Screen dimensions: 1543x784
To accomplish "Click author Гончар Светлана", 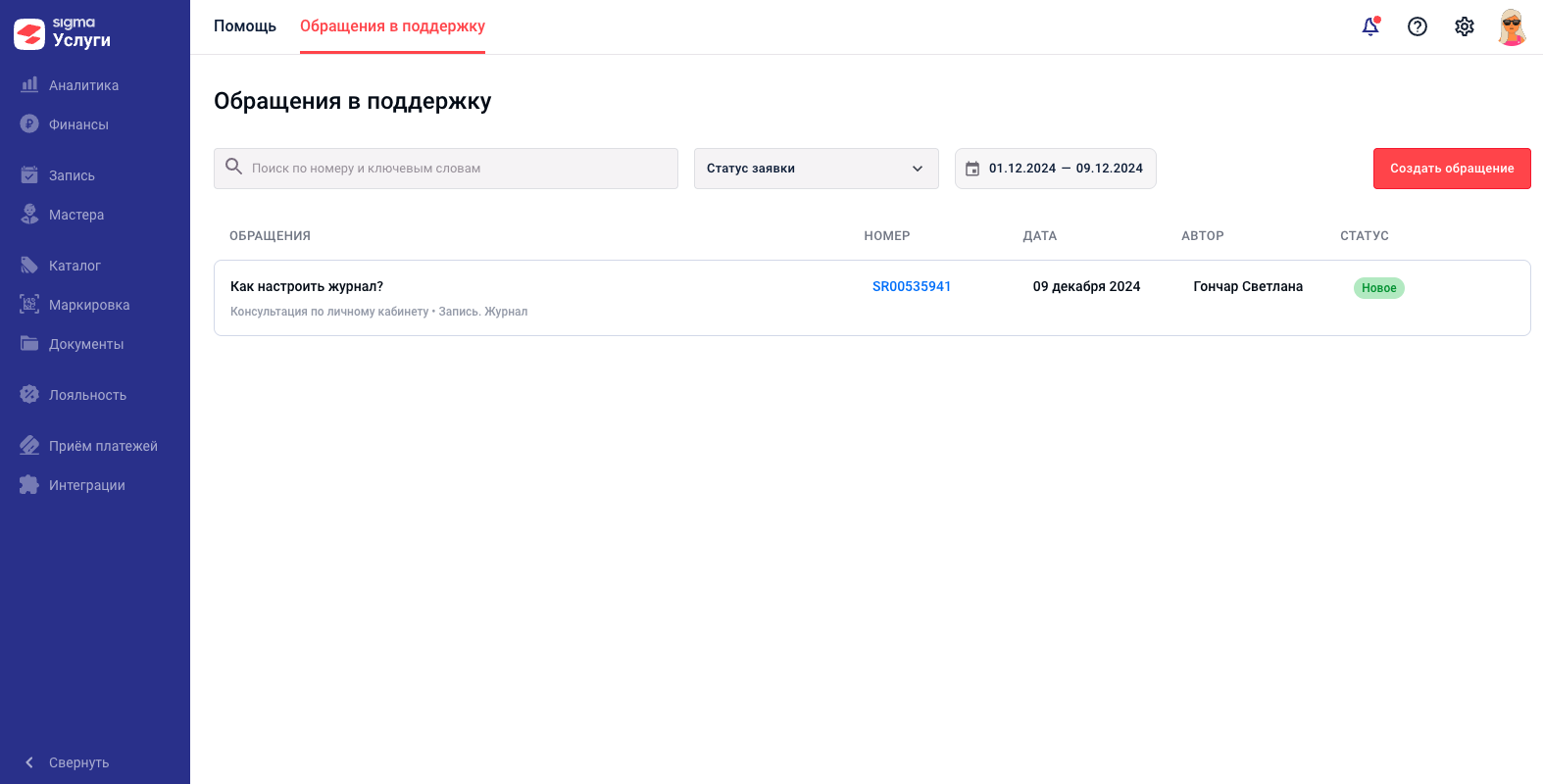I will 1248,286.
